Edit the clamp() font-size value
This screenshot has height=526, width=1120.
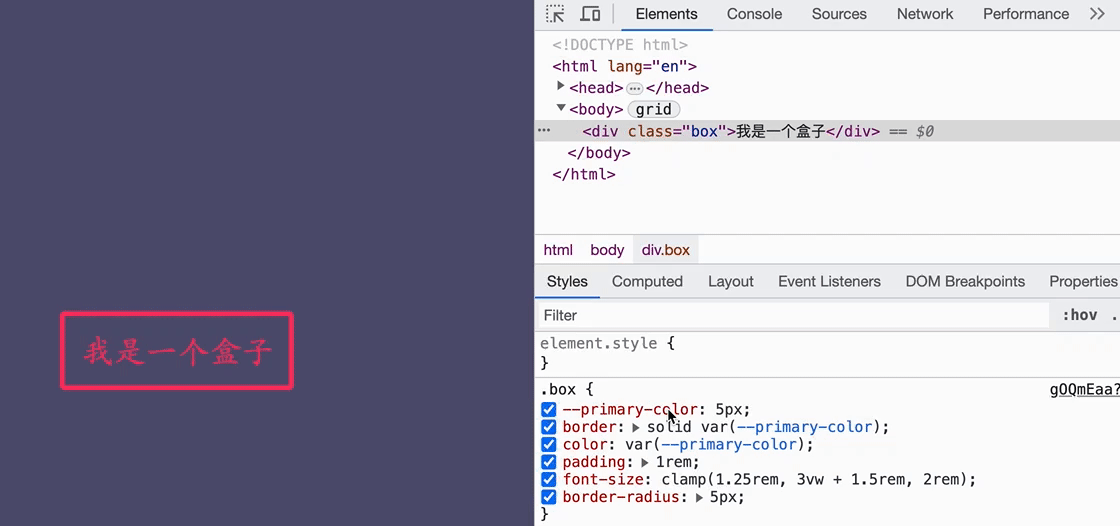(x=814, y=480)
